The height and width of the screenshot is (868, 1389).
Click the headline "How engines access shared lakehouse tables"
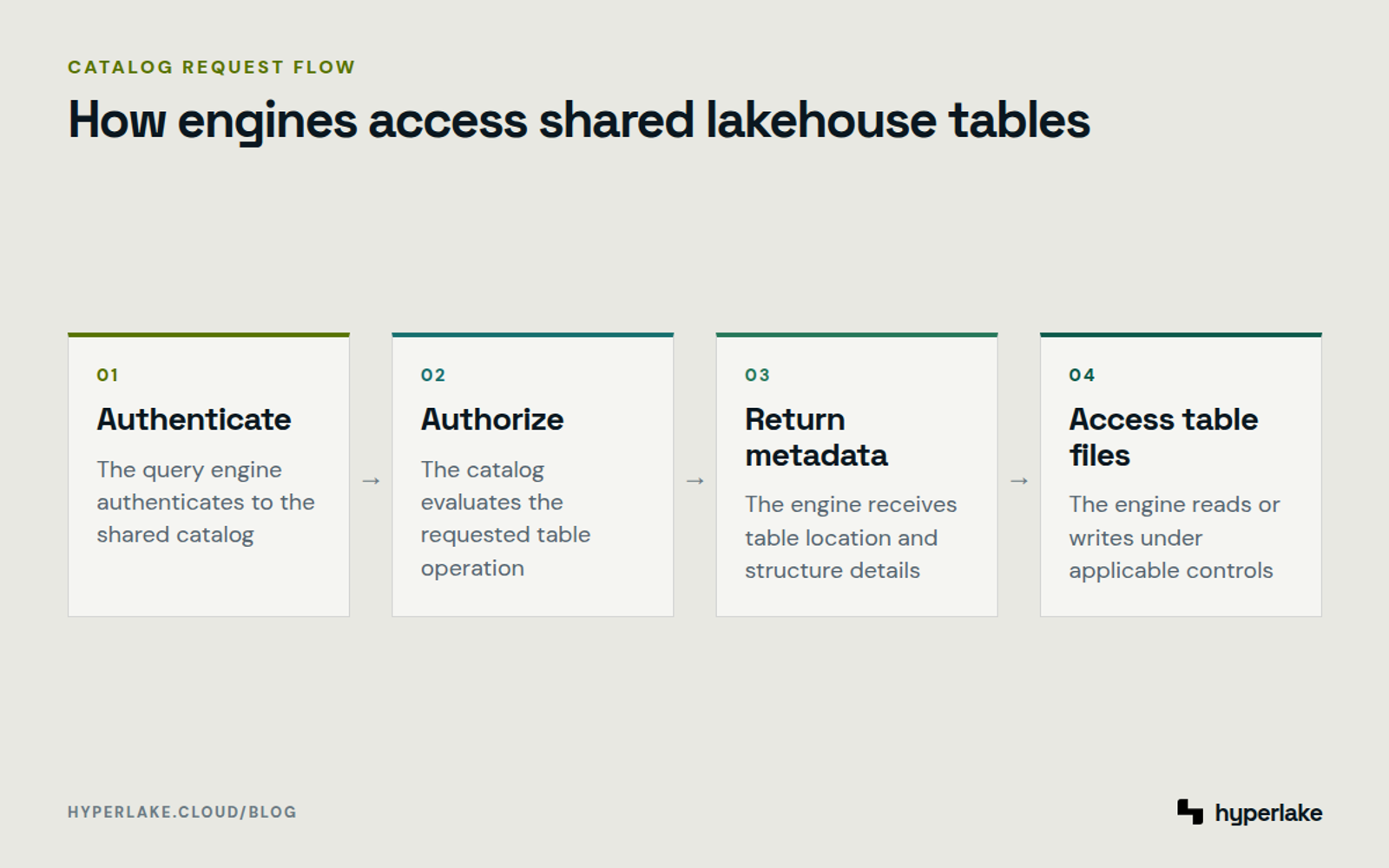579,120
